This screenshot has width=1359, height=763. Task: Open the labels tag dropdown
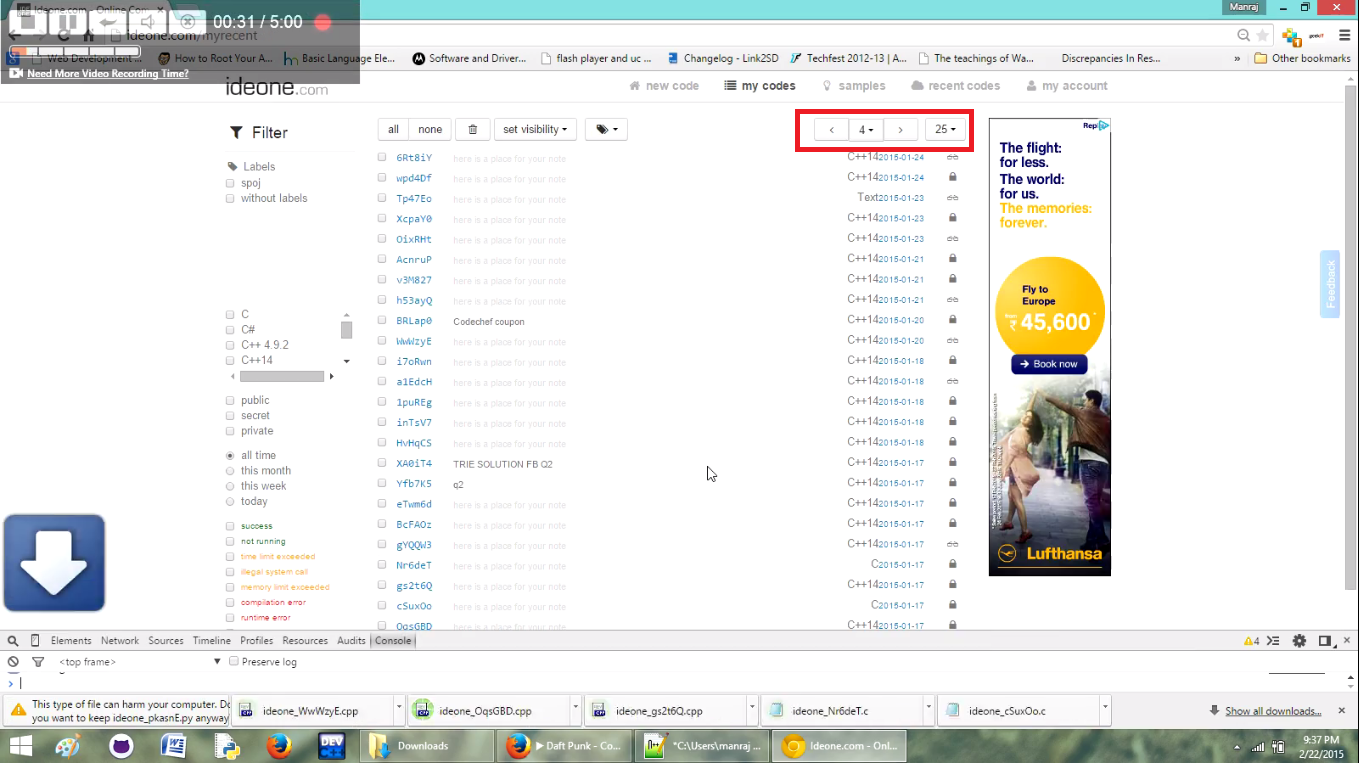[606, 129]
